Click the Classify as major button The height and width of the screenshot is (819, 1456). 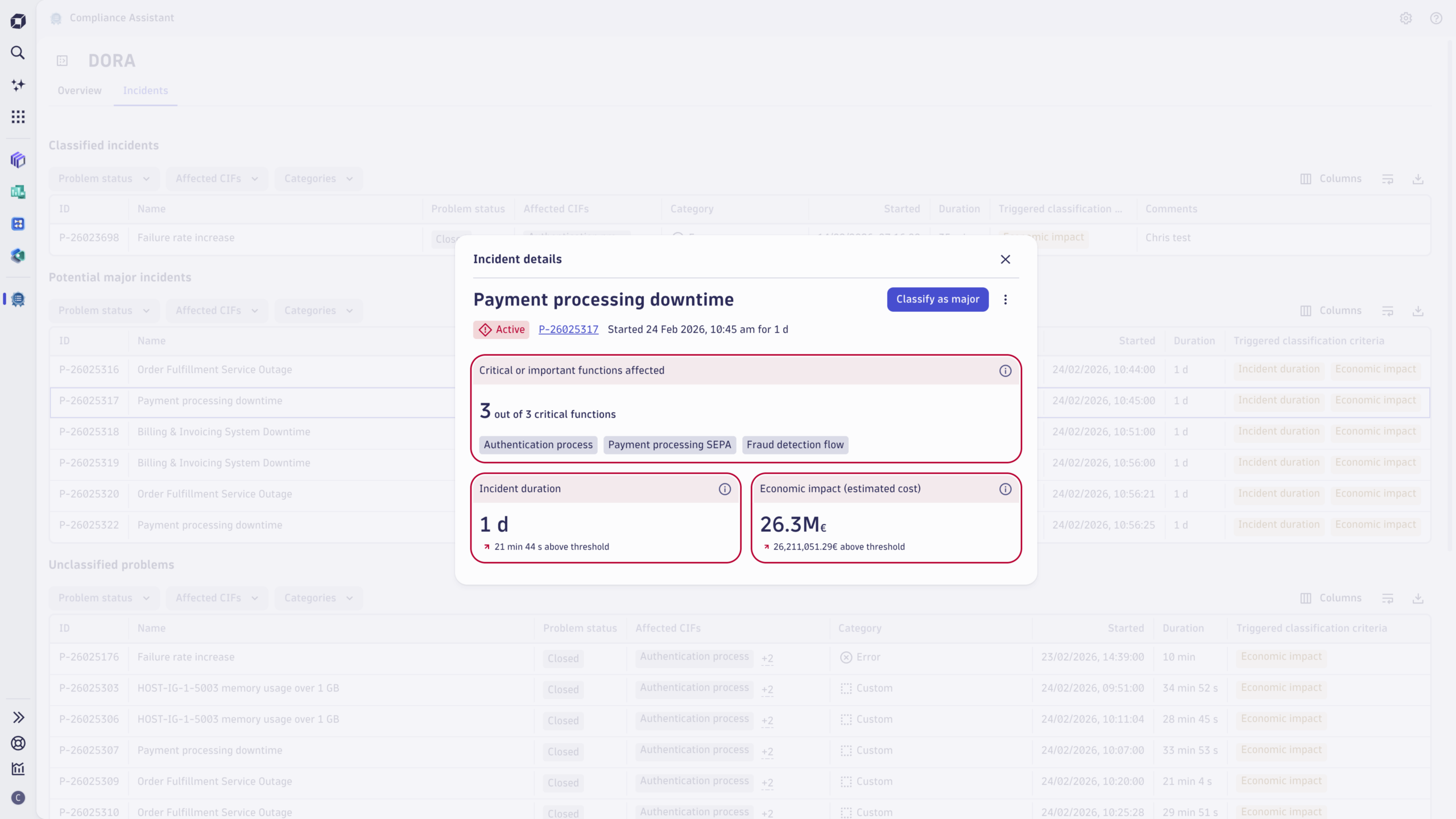(937, 299)
